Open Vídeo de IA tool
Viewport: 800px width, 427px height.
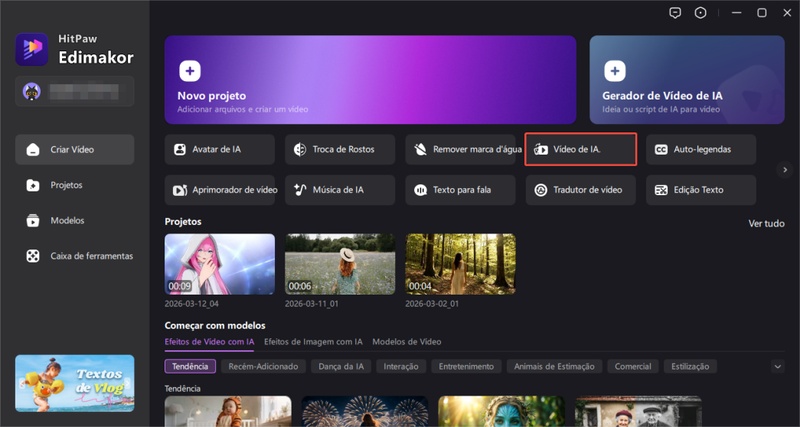coord(581,149)
